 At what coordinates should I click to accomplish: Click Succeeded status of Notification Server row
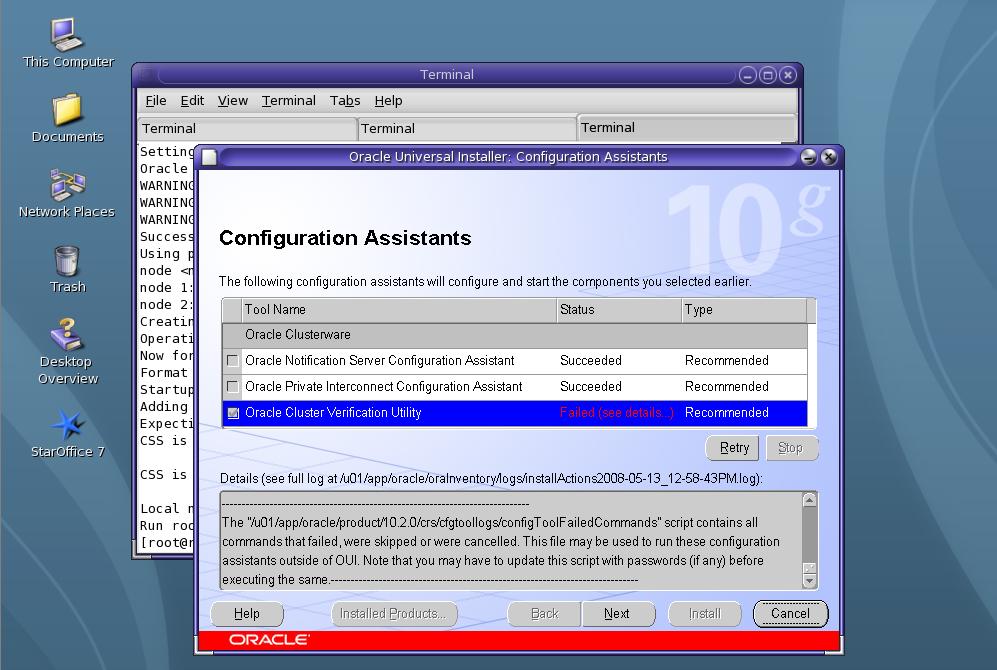pyautogui.click(x=591, y=361)
